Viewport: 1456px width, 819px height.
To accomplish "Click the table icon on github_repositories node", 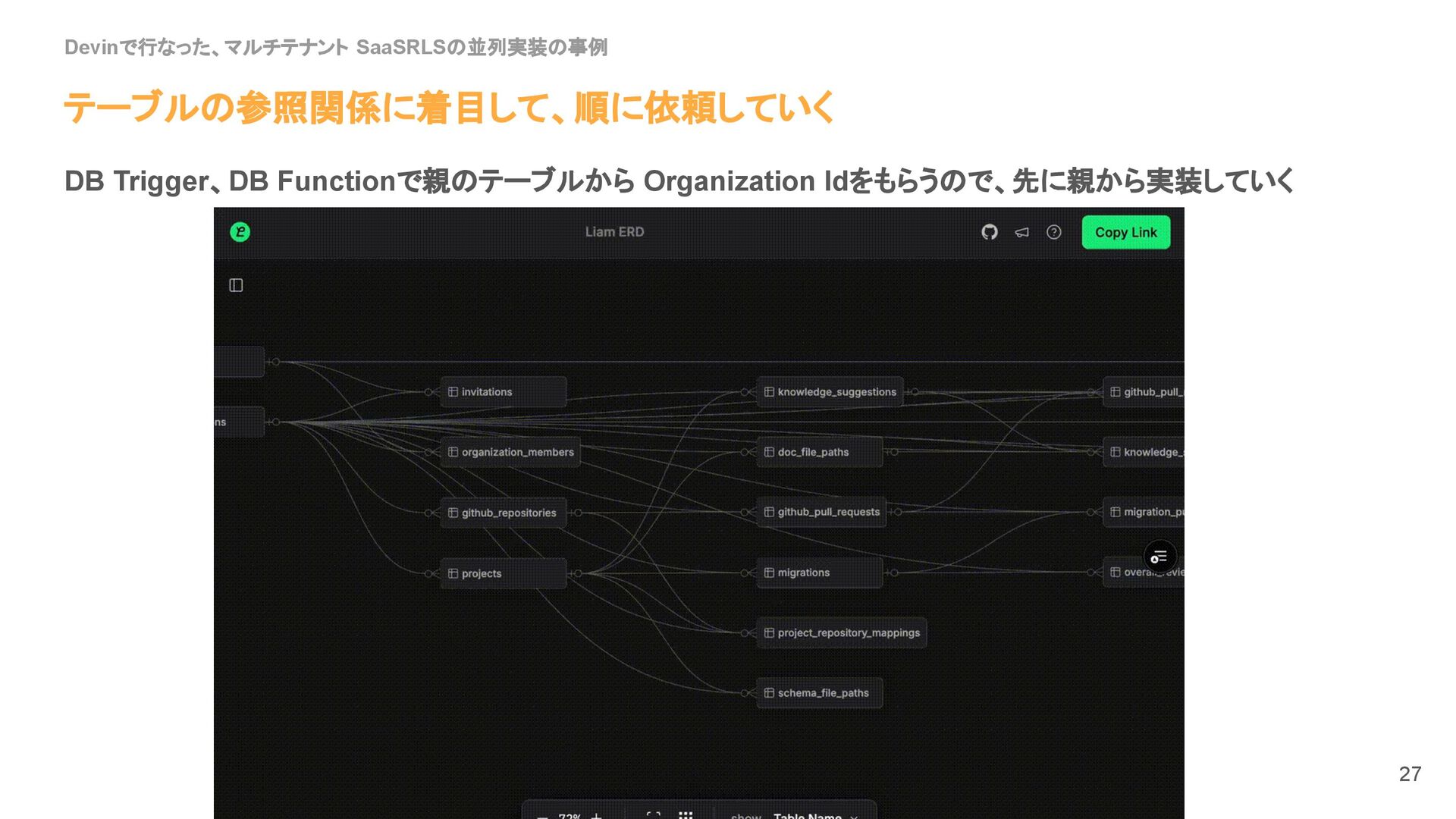I will coord(453,513).
